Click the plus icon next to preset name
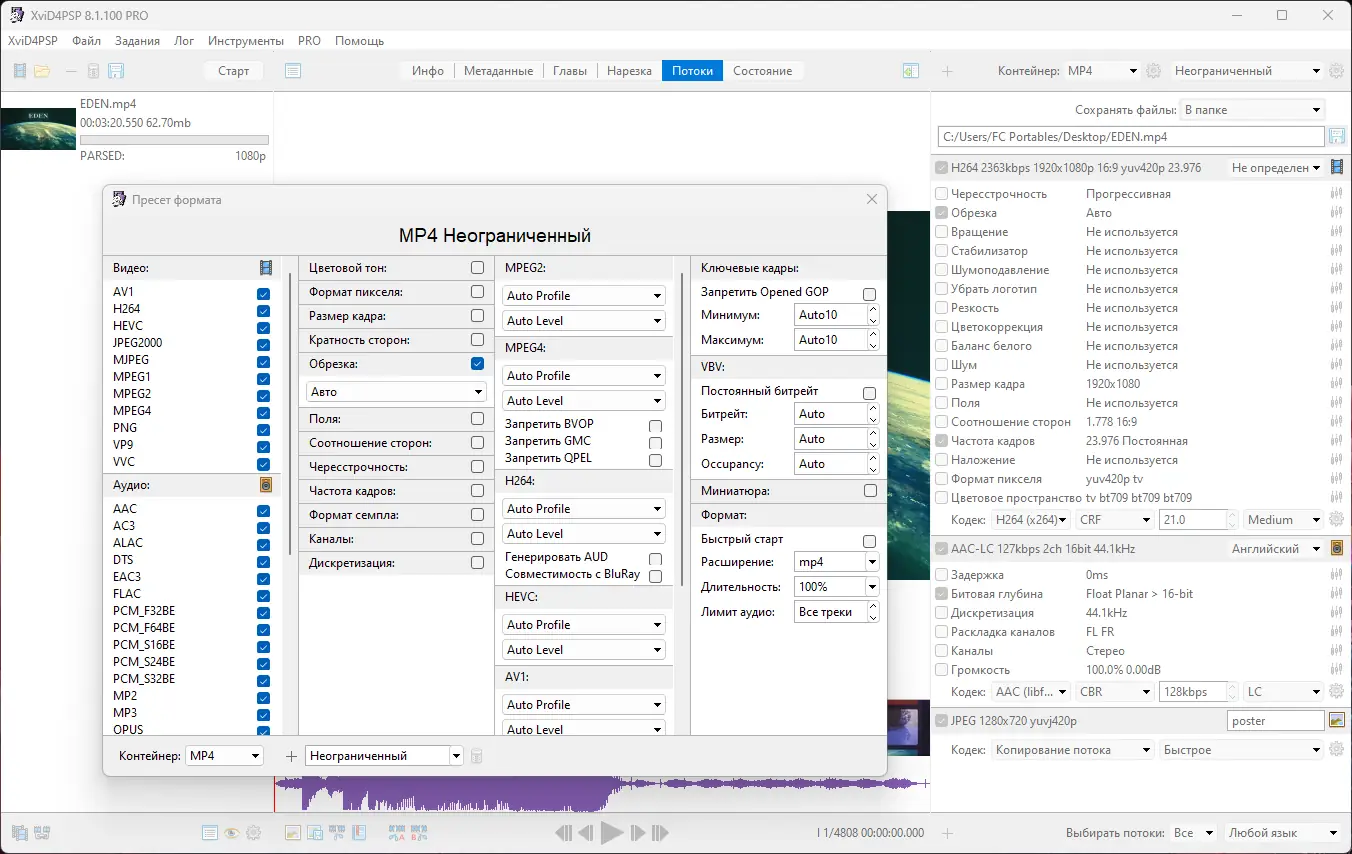Screen dimensions: 1352x854 291,756
